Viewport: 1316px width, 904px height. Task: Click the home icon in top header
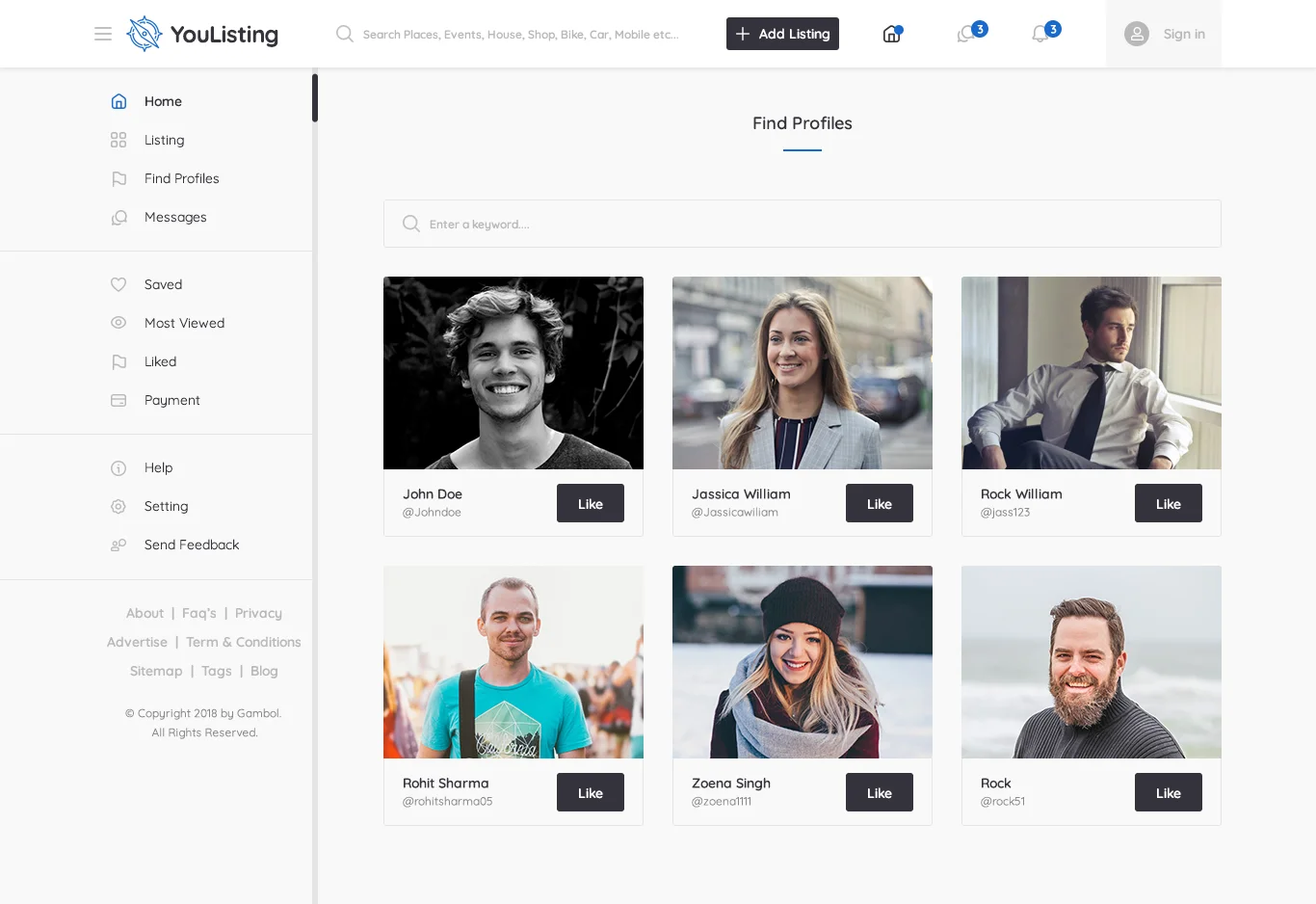click(x=892, y=35)
